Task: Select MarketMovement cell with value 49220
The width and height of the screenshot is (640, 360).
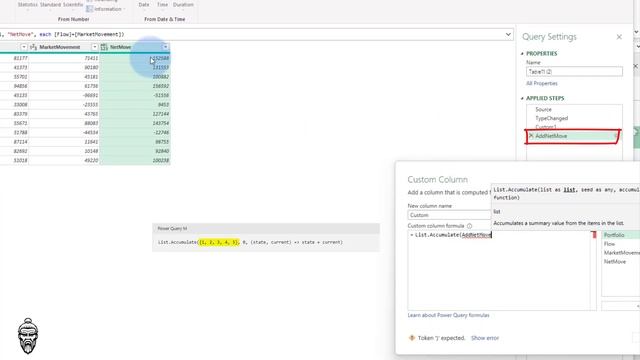Action: point(64,160)
